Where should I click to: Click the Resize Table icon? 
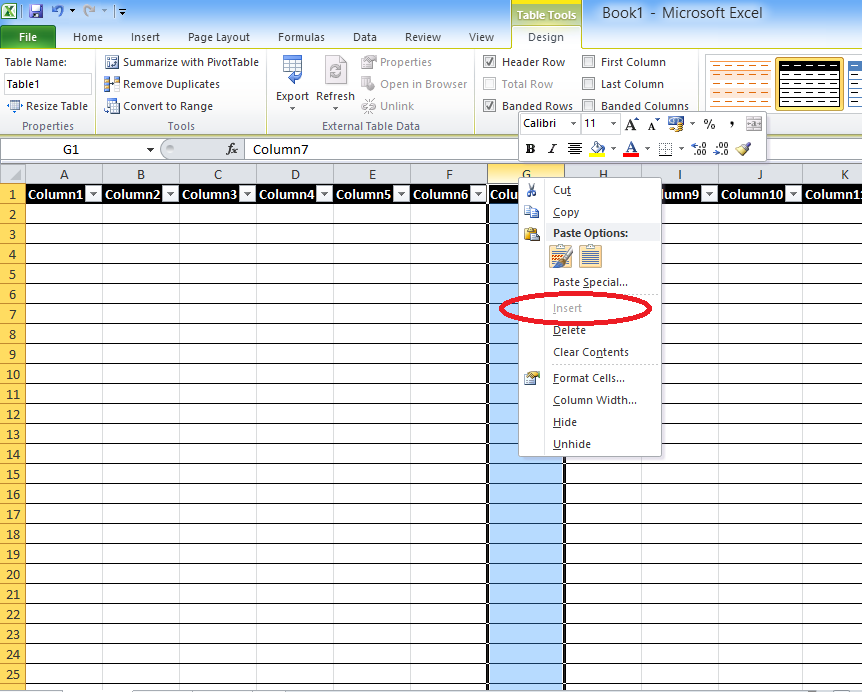pos(14,106)
